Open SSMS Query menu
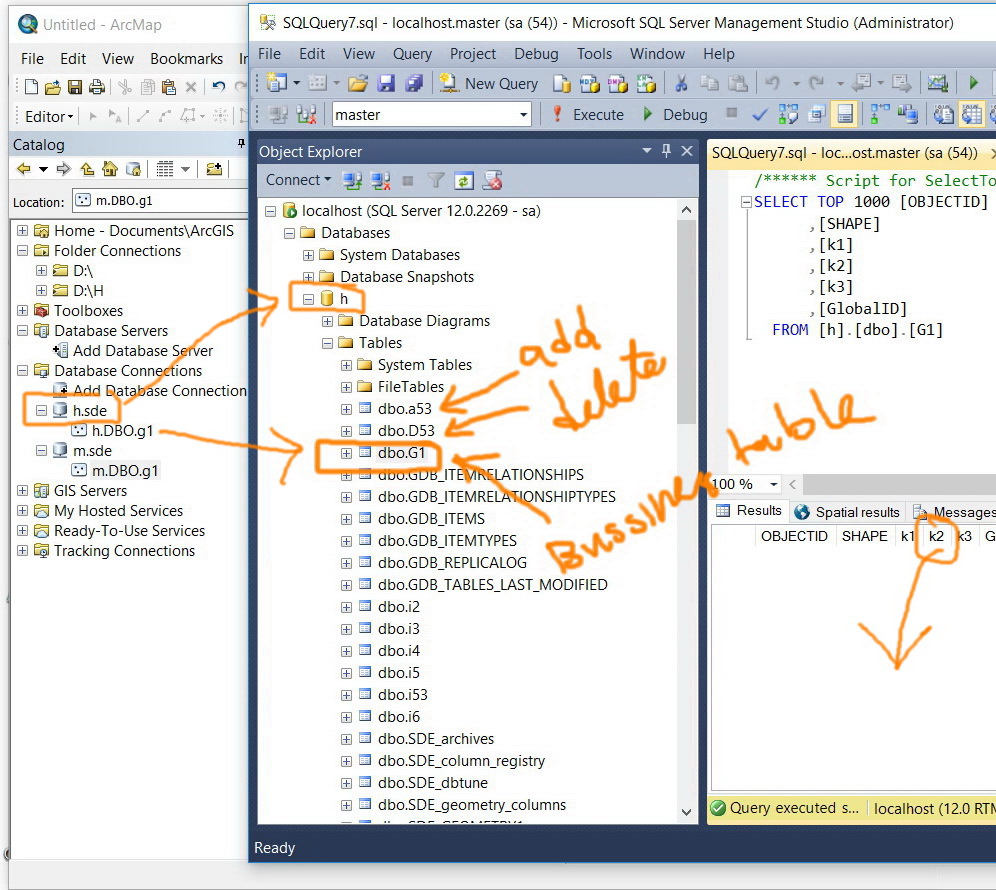This screenshot has width=996, height=890. point(412,54)
